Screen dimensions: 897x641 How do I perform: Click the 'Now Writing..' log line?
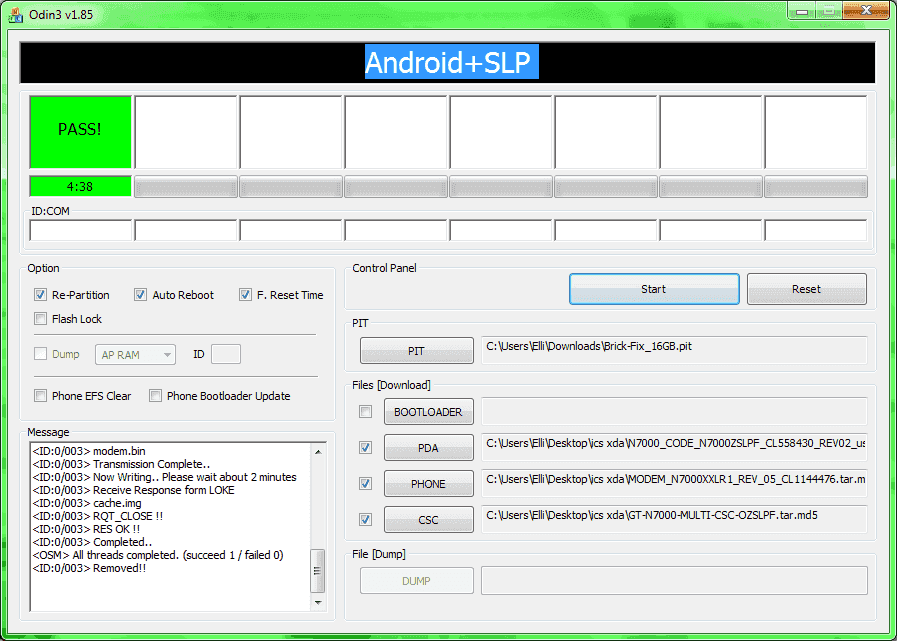click(165, 477)
